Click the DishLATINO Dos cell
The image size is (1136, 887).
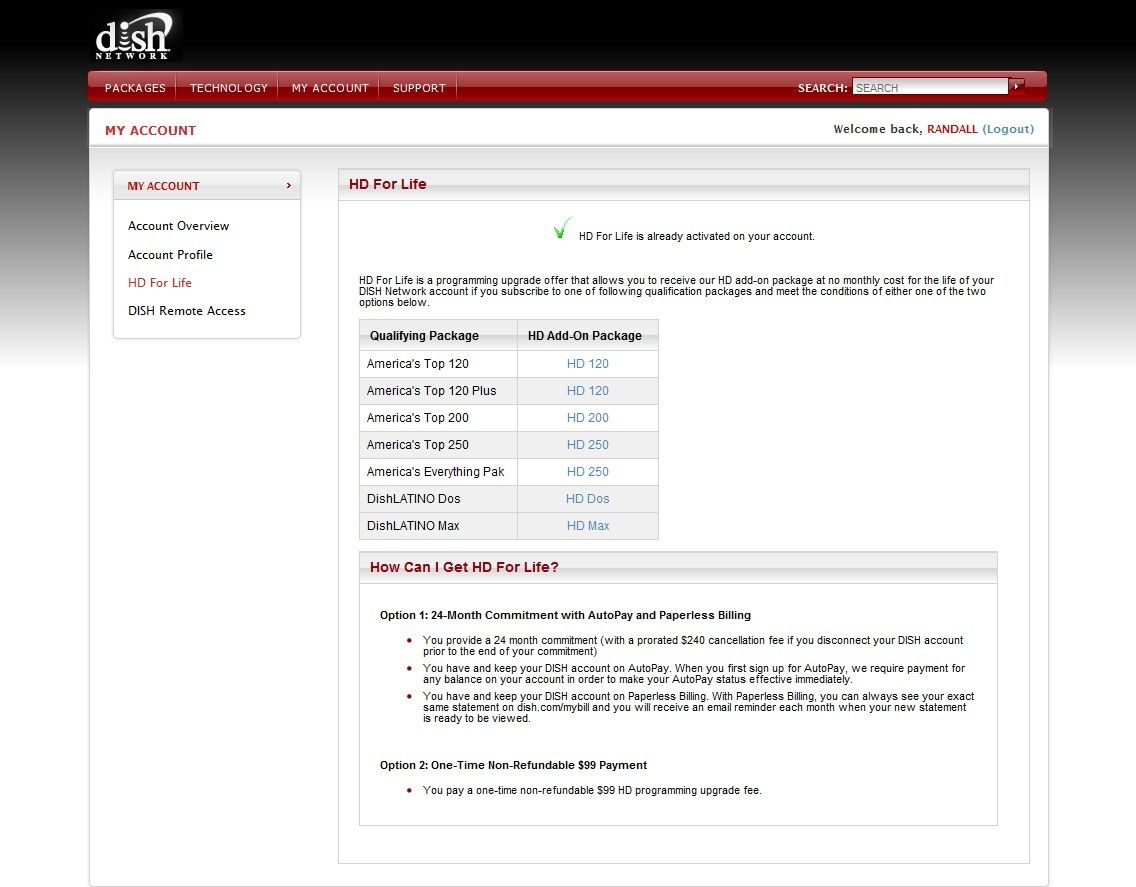(438, 499)
